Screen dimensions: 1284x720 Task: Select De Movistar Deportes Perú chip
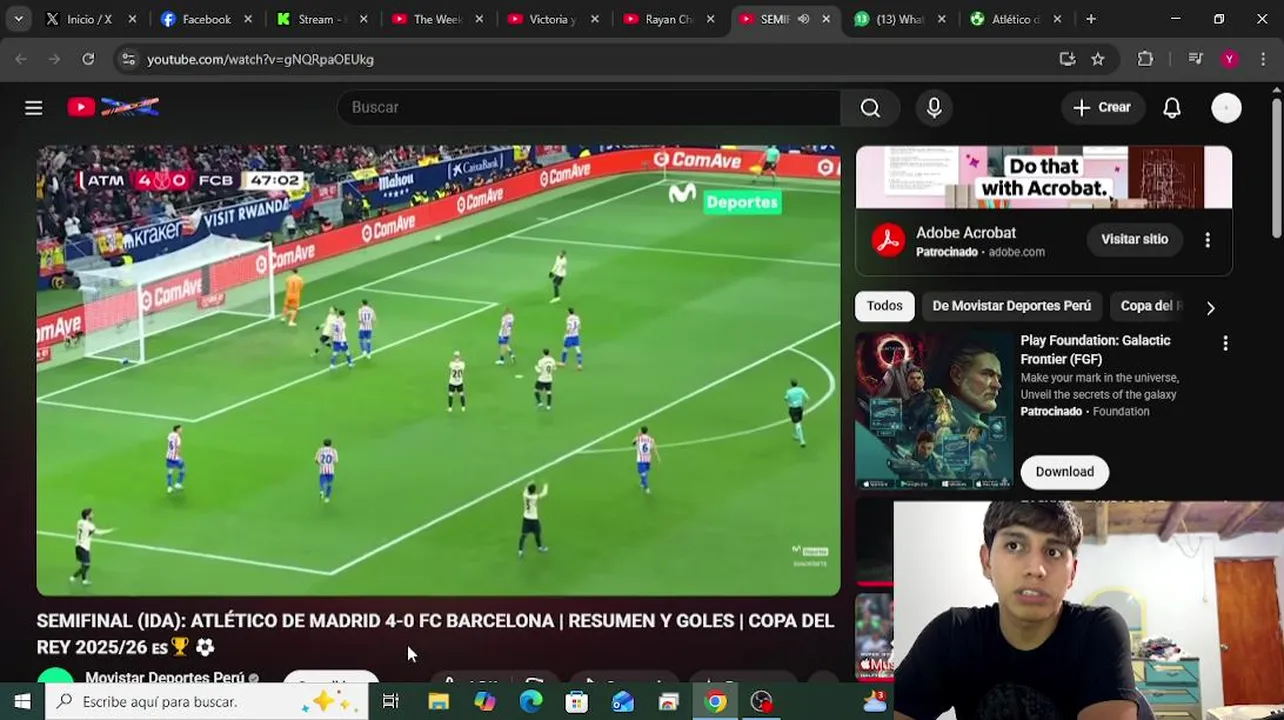tap(1011, 306)
